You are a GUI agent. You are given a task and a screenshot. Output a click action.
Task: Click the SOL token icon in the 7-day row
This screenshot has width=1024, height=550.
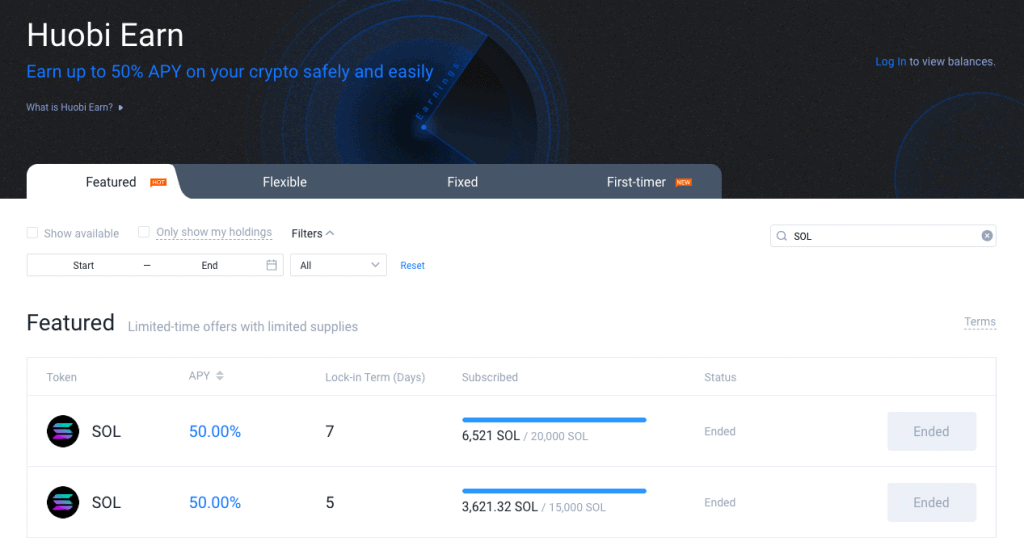point(63,431)
